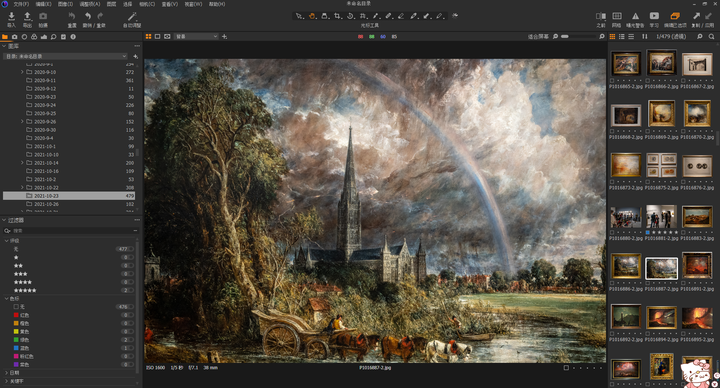
Task: Click the Undo arrow button
Action: (87, 16)
